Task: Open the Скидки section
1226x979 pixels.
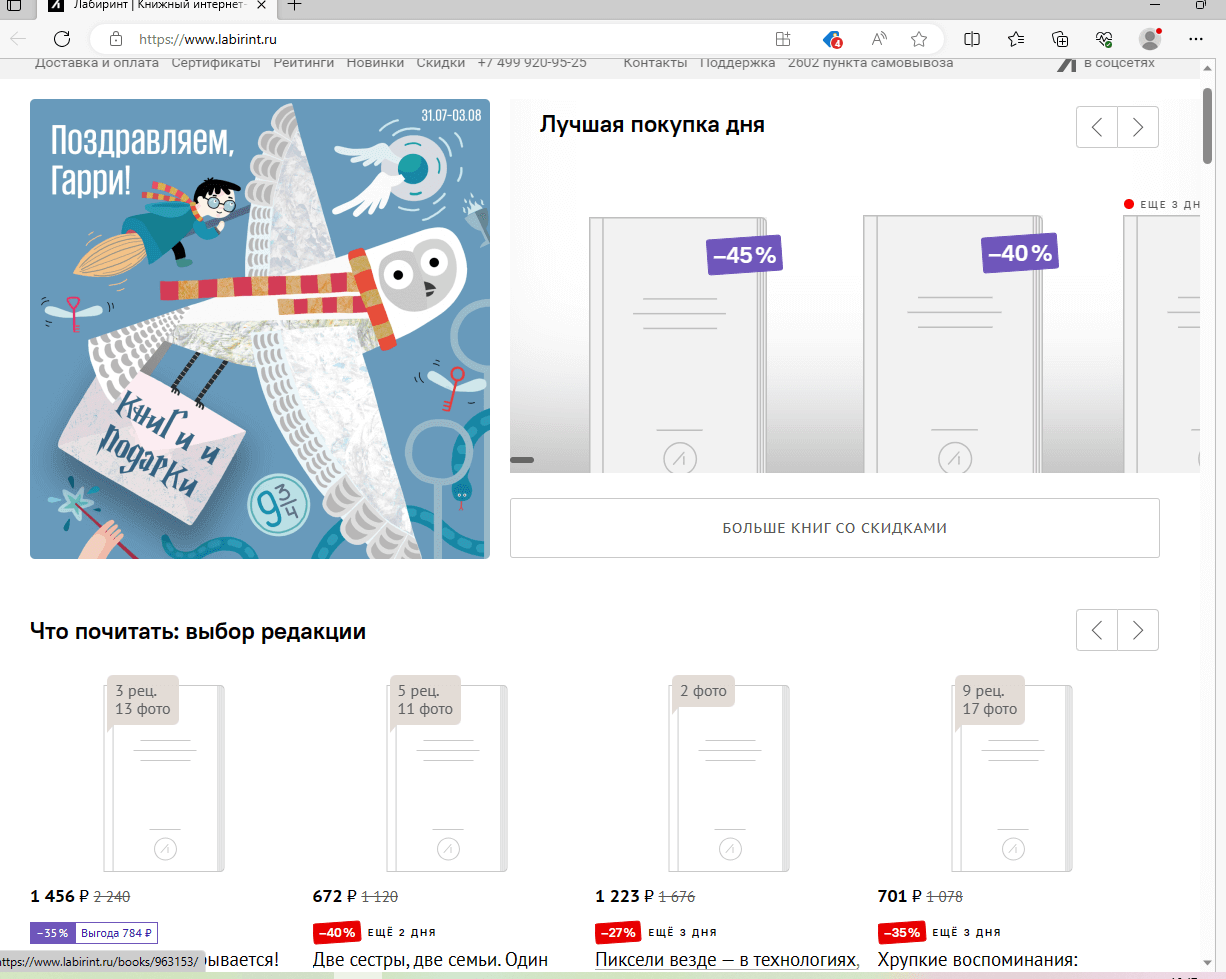Action: (441, 63)
